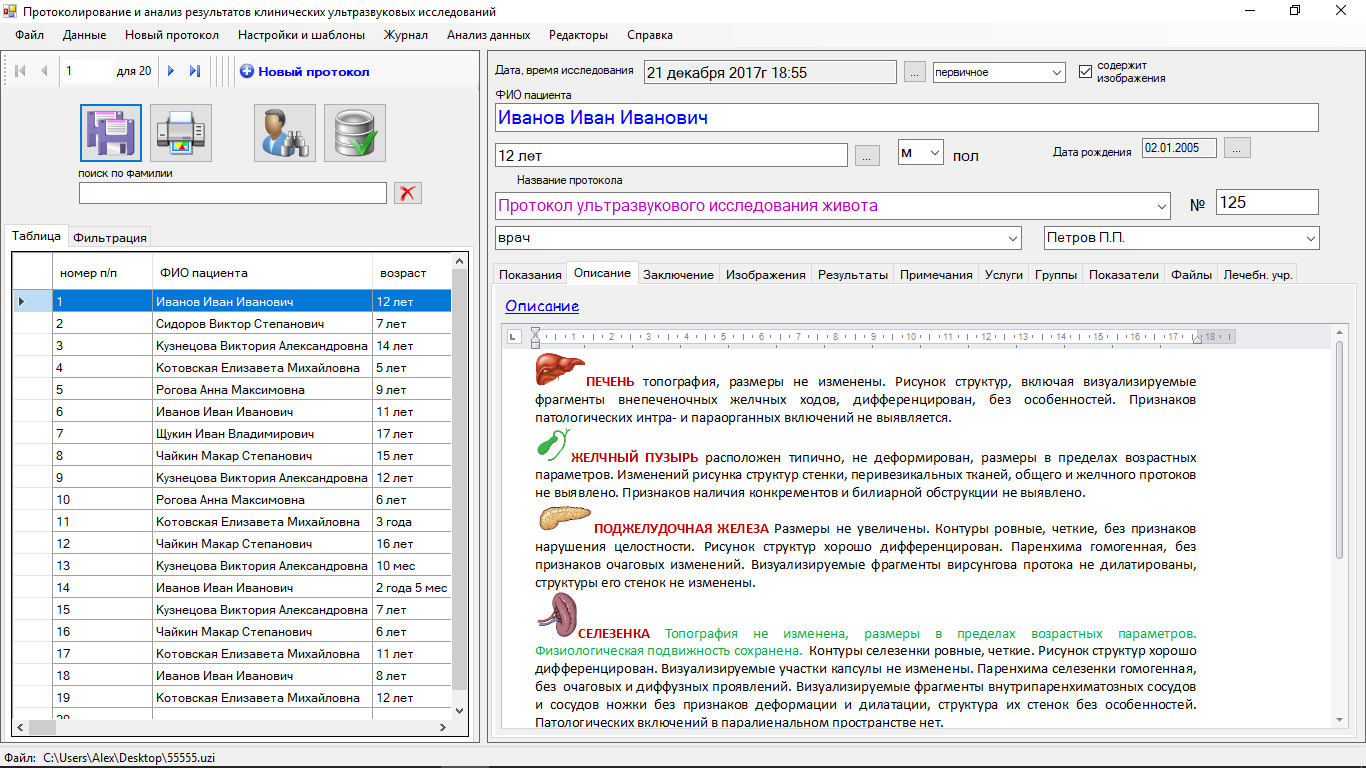Open the patient search binoculars icon

[284, 133]
